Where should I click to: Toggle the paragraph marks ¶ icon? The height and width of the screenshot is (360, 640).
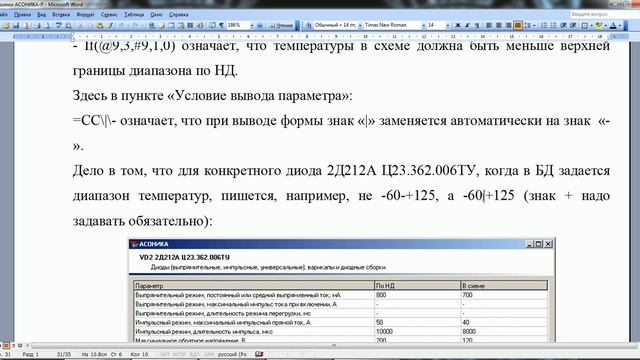[x=222, y=25]
